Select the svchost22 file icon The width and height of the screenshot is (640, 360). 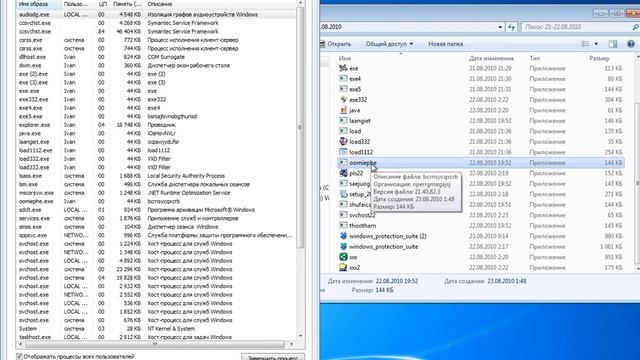(343, 215)
